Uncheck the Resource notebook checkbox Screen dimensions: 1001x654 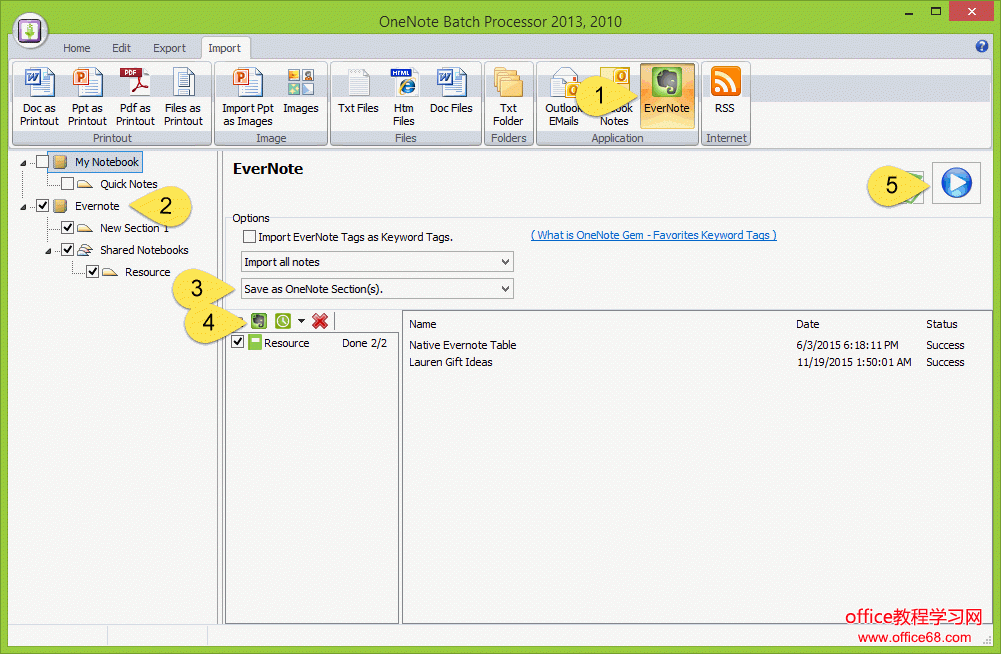(x=237, y=342)
